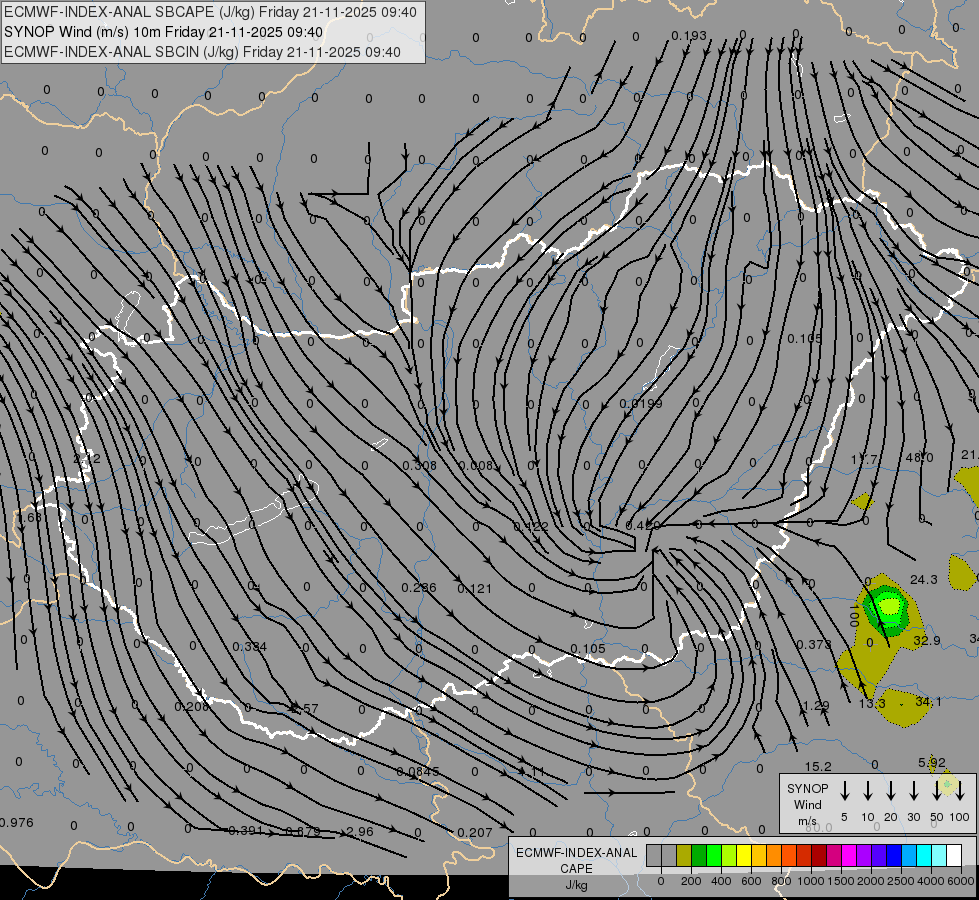
Task: Click the 0.193 value on the map
Action: click(689, 36)
